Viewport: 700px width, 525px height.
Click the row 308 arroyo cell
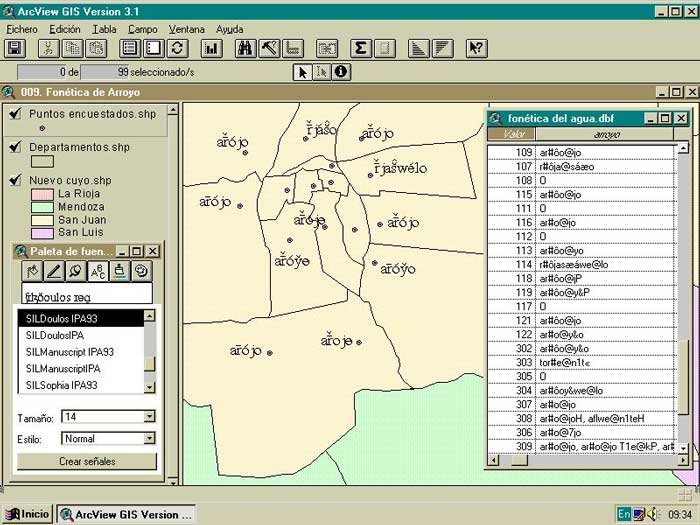pyautogui.click(x=605, y=418)
